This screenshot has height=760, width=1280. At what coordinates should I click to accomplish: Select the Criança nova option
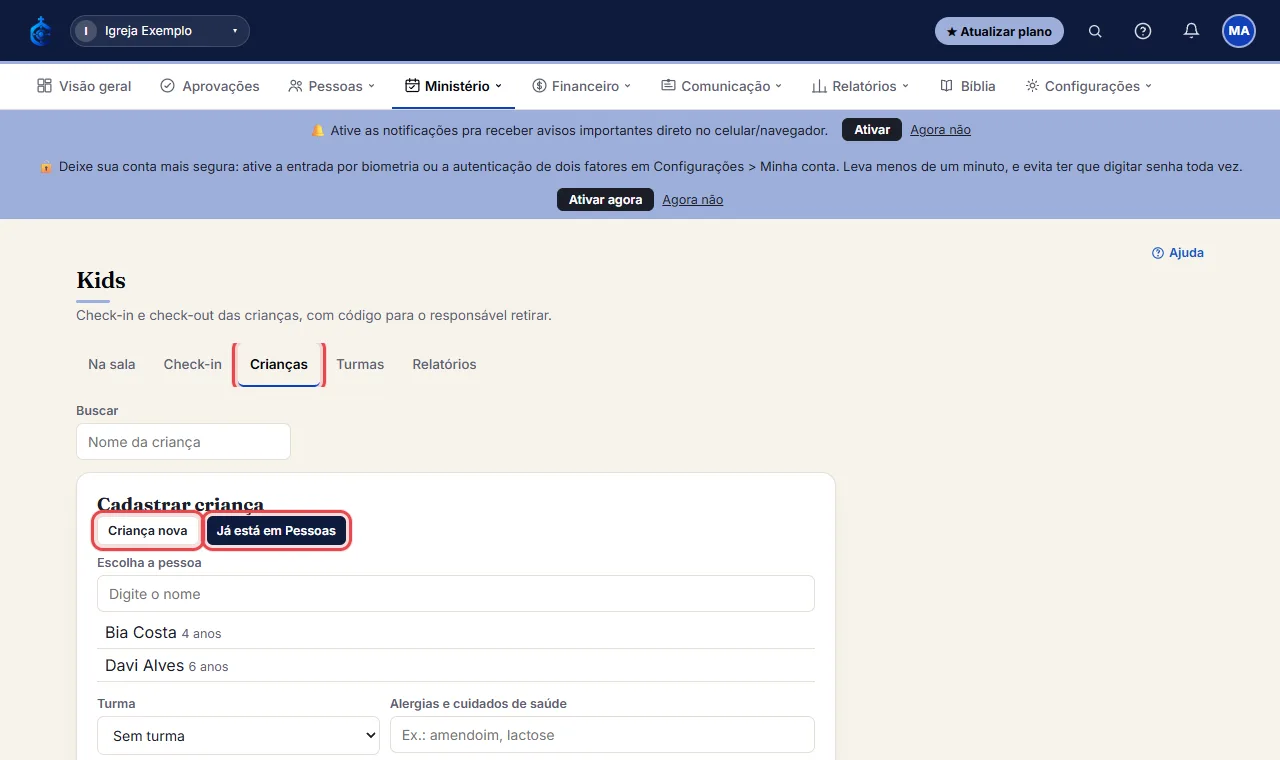tap(148, 531)
